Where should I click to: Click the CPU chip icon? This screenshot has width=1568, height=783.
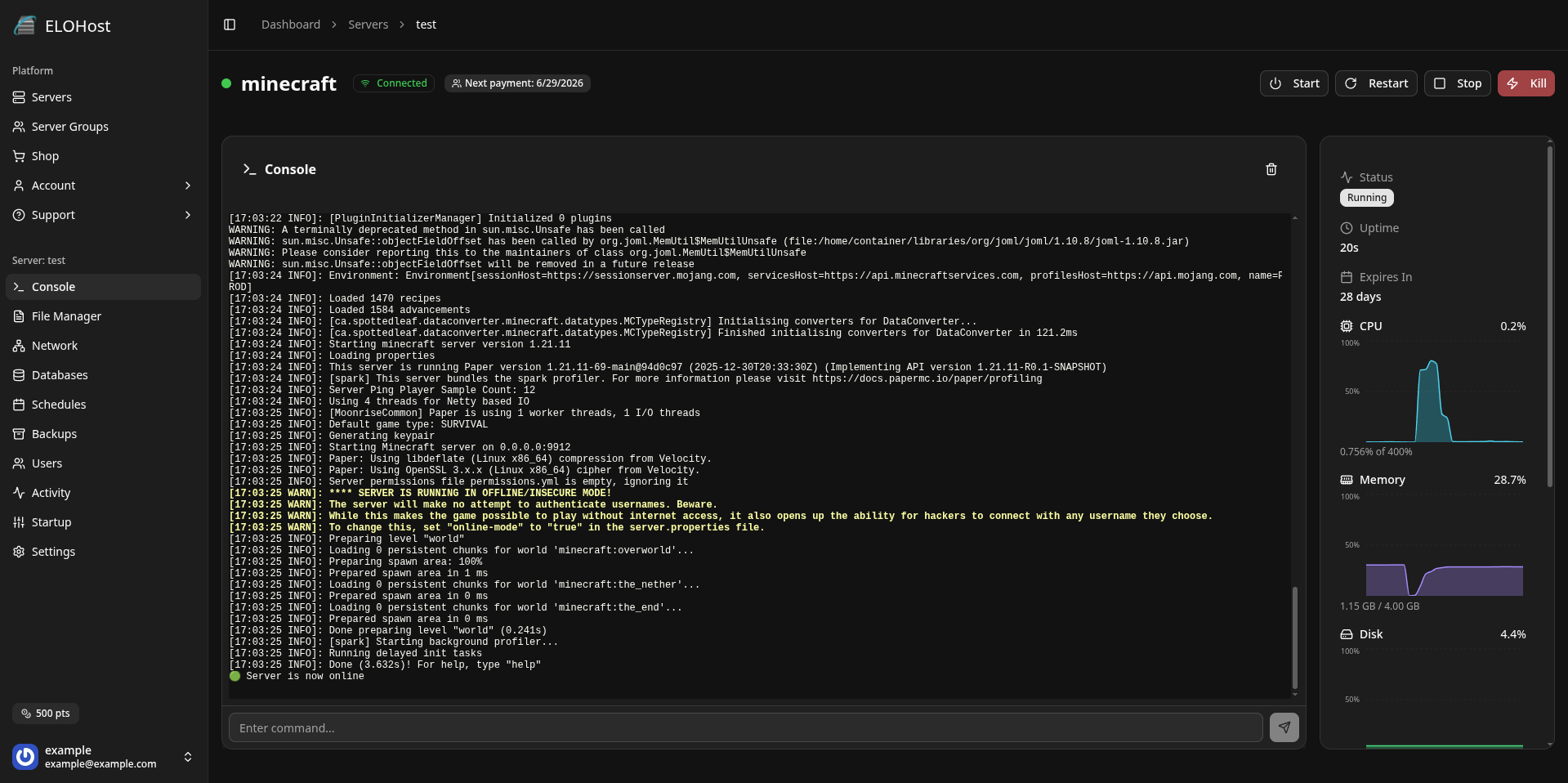pyautogui.click(x=1347, y=326)
